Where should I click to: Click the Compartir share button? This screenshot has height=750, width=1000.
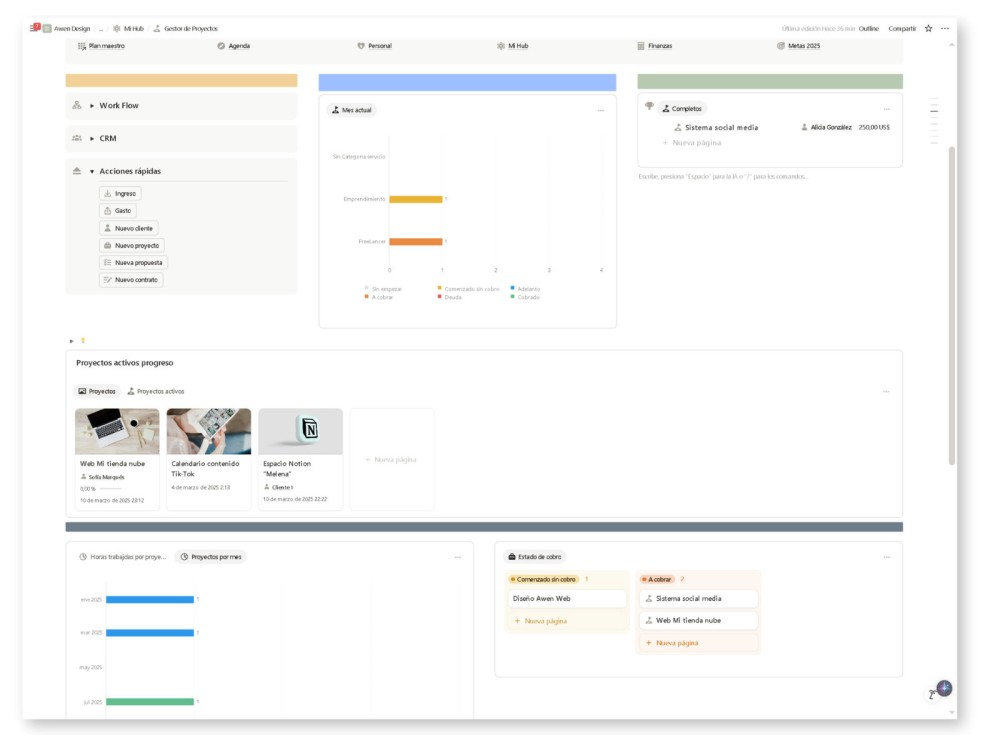[x=902, y=29]
